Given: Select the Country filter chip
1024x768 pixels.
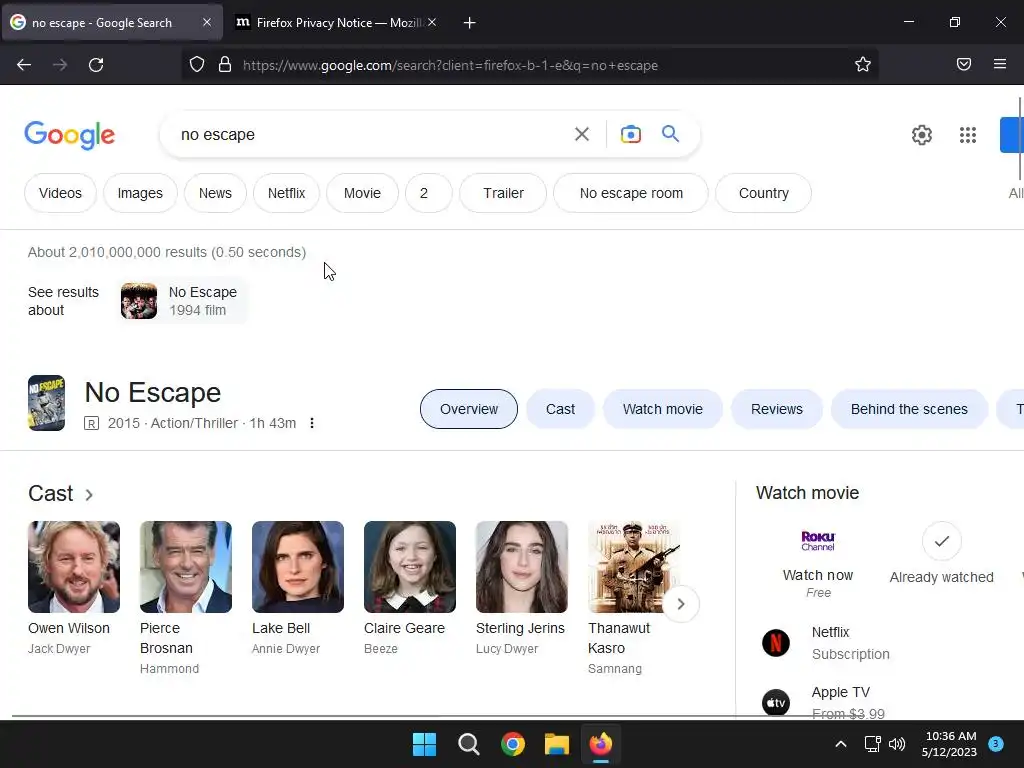Looking at the screenshot, I should click(763, 193).
